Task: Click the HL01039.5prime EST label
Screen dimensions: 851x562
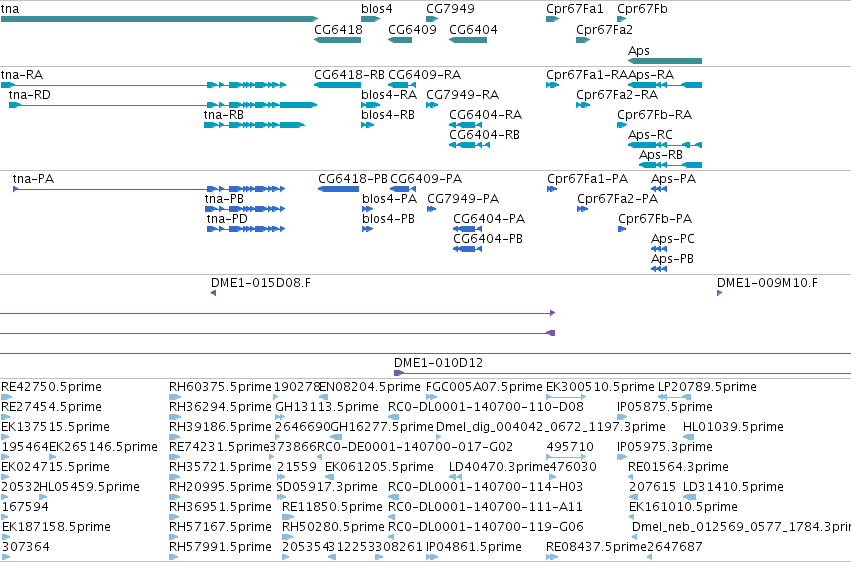Action: [733, 427]
